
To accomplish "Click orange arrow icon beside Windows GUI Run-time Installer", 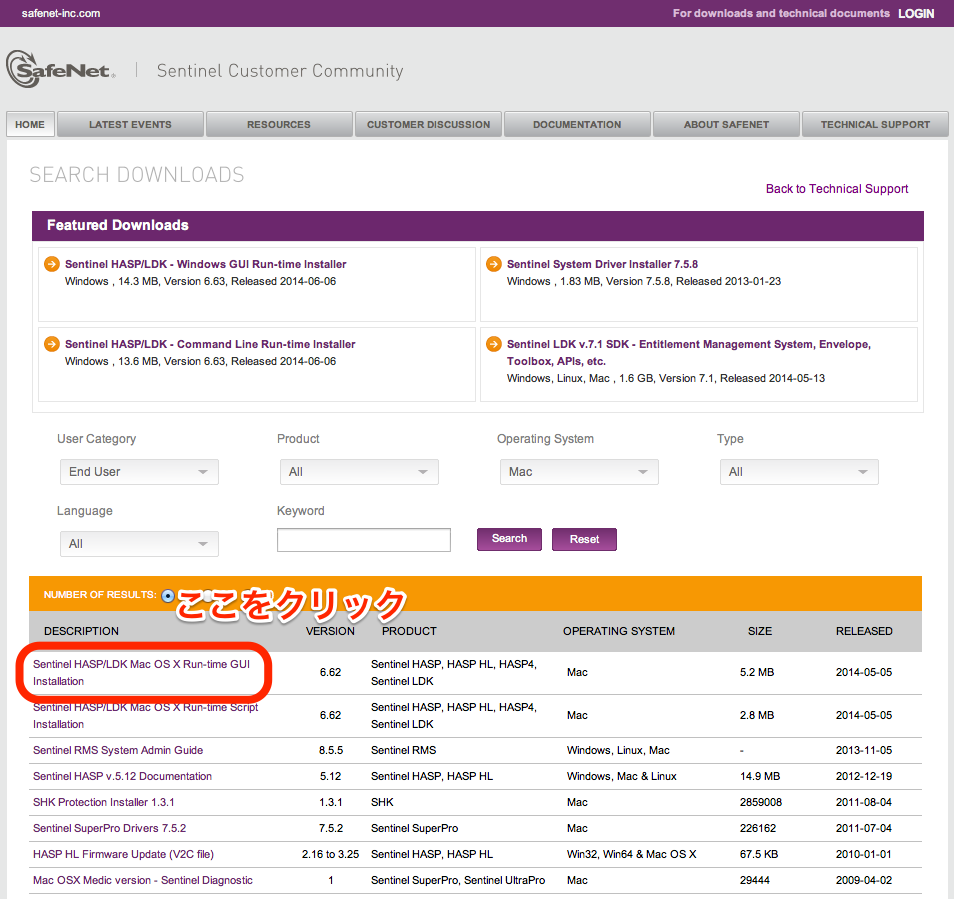I will click(x=52, y=264).
